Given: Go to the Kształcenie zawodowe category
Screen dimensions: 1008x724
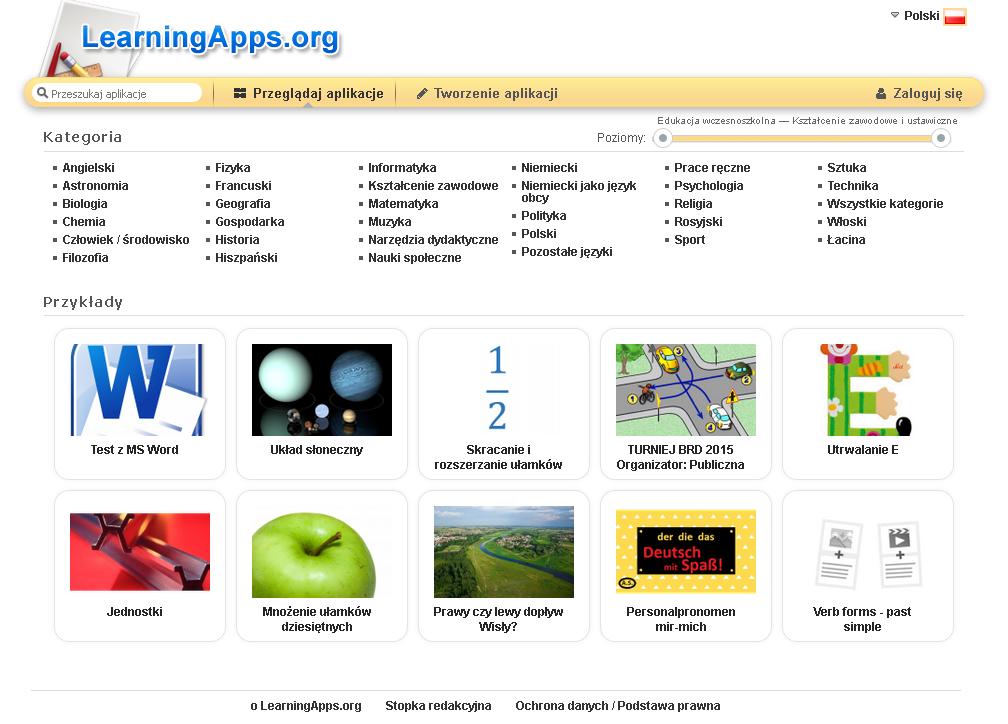Looking at the screenshot, I should click(x=433, y=185).
